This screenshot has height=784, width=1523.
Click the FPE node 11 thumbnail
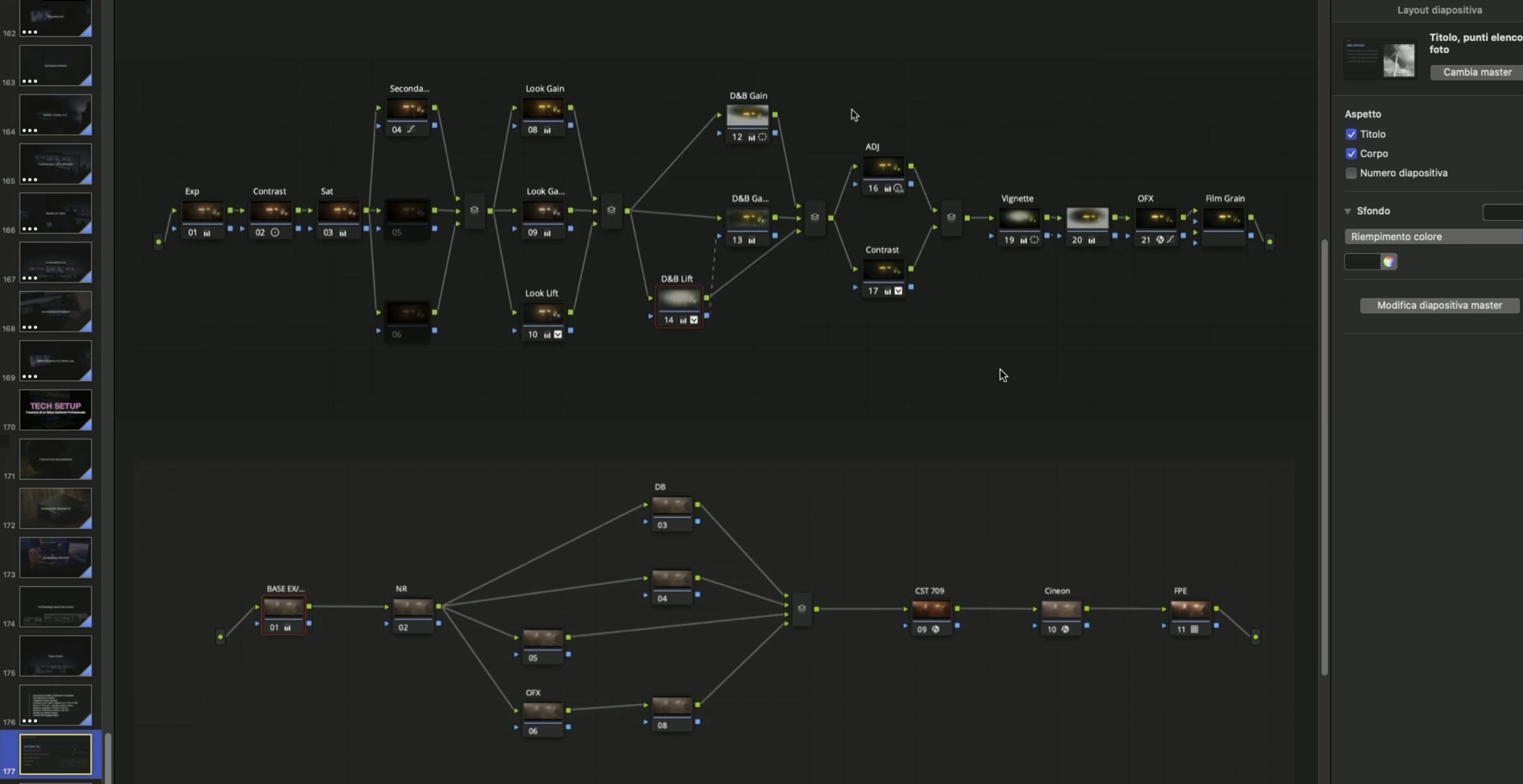pos(1190,610)
